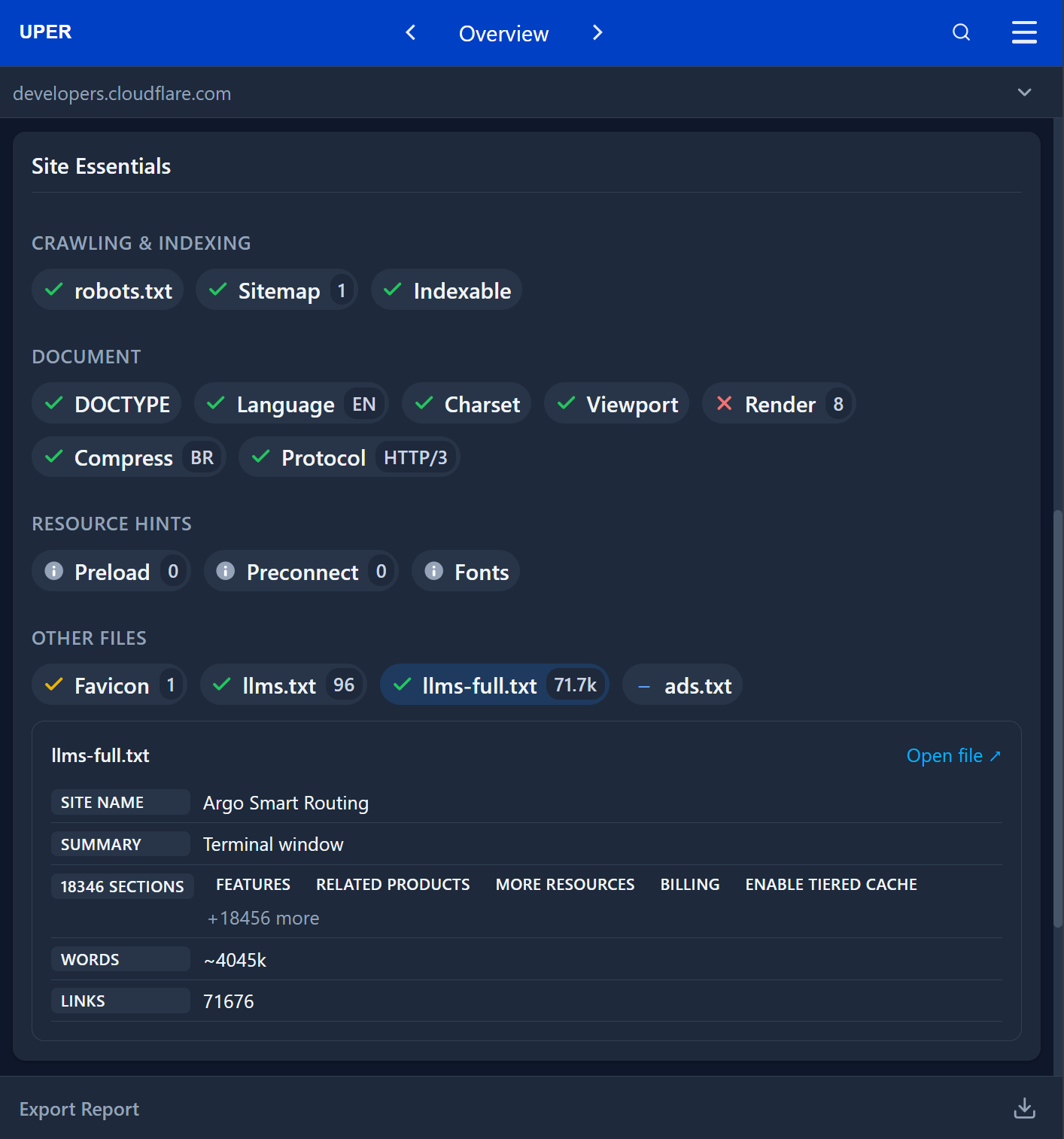Expand the developers.cloudflare.com chevron
The height and width of the screenshot is (1139, 1064).
(1024, 92)
